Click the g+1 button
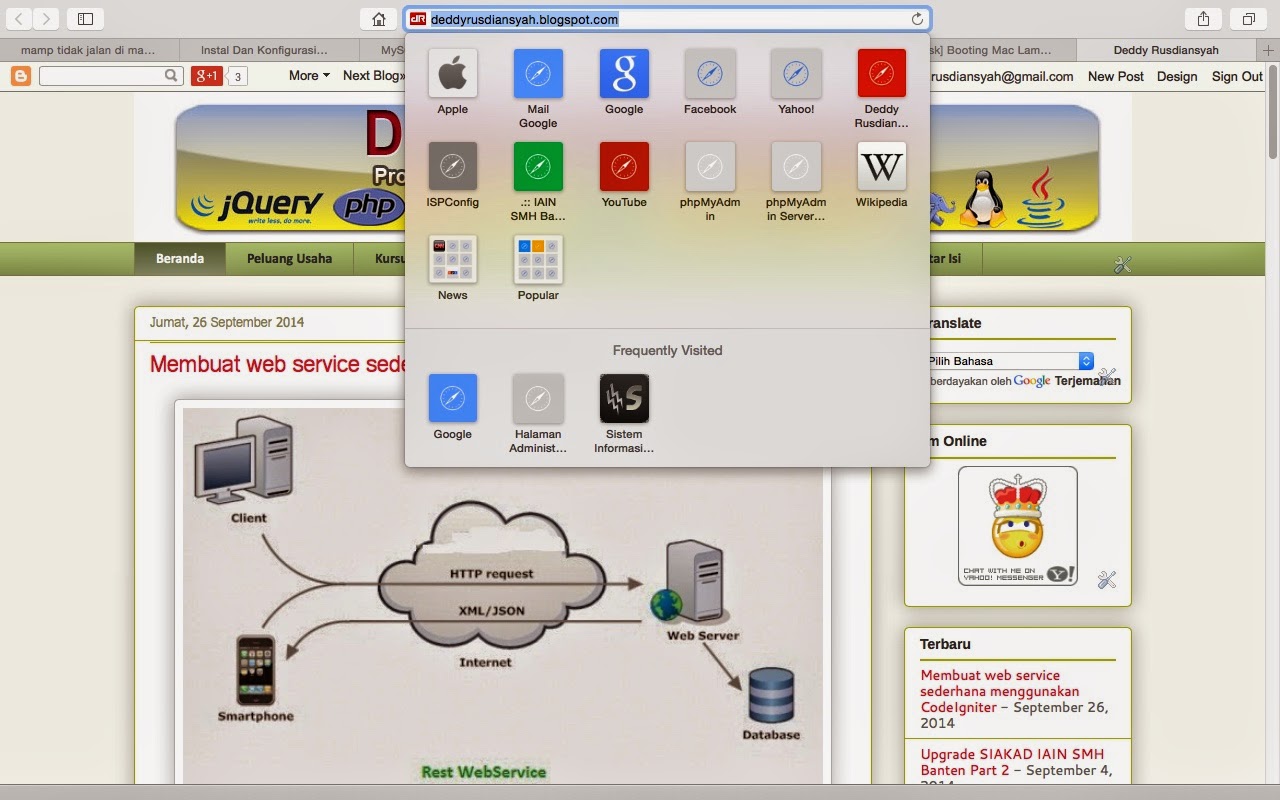 pos(207,76)
